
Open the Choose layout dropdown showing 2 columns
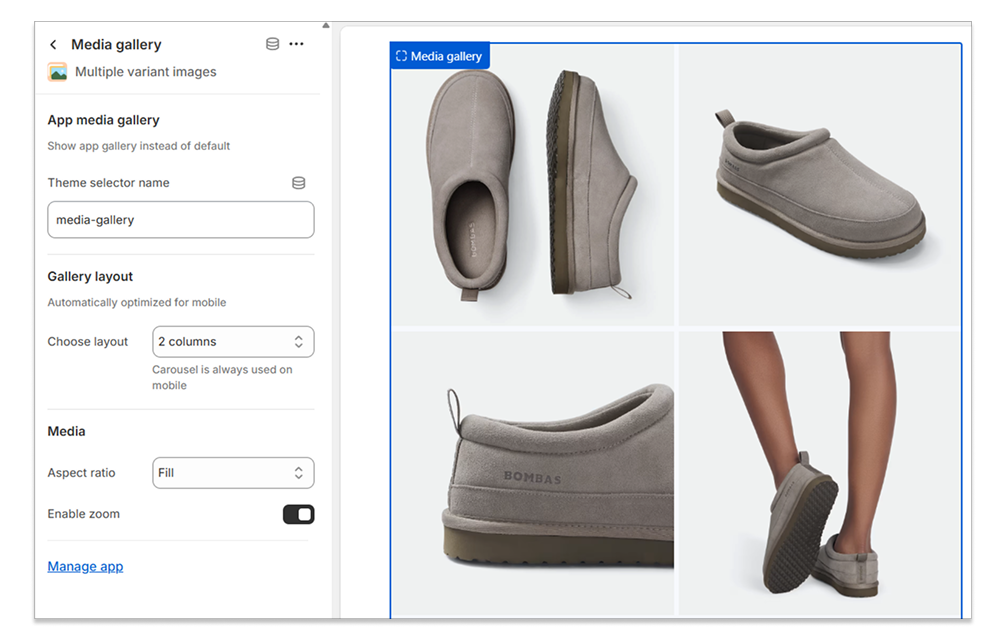coord(233,342)
